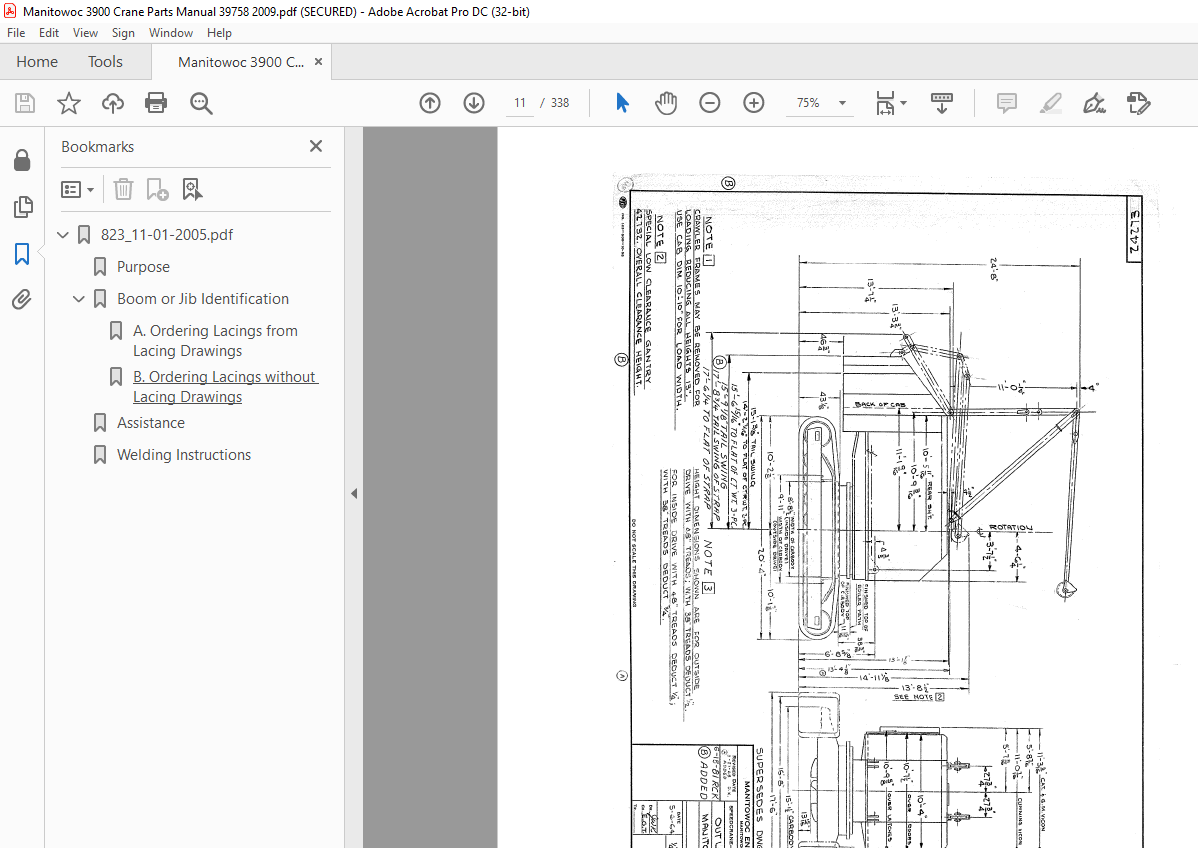View security lock settings in sidebar
This screenshot has height=848, width=1198.
(x=22, y=160)
